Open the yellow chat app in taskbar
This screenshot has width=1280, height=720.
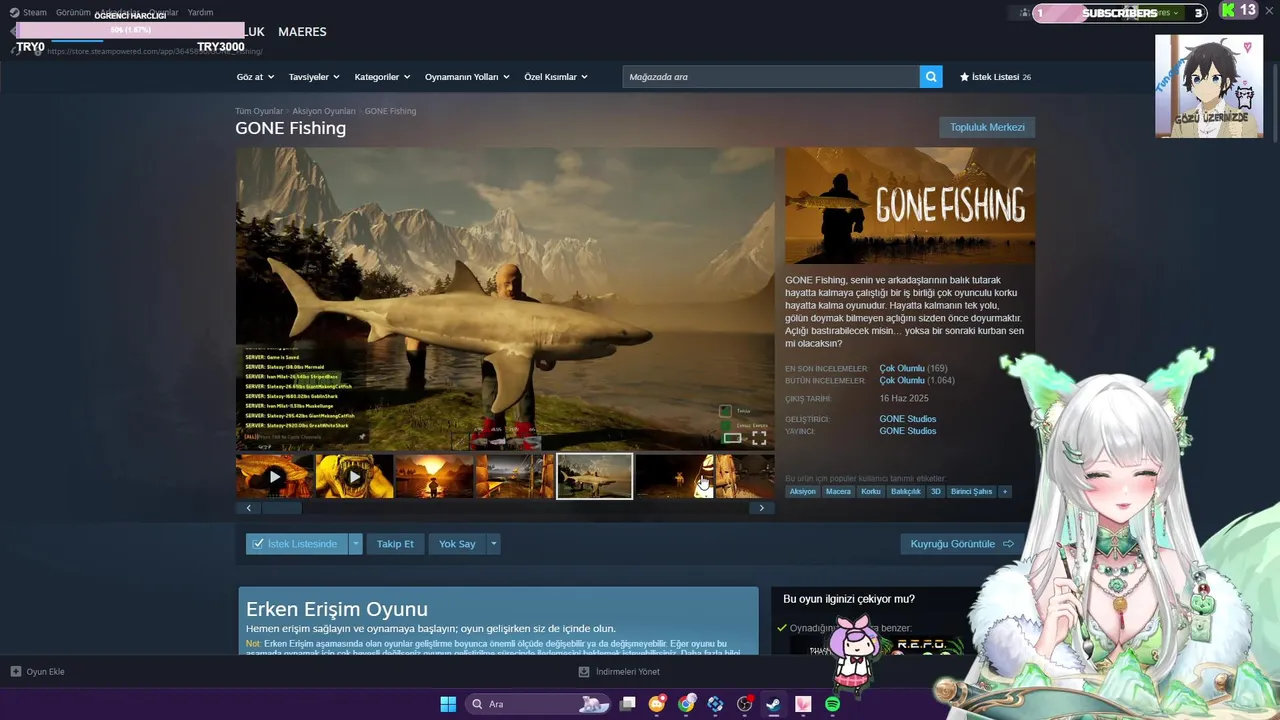[x=657, y=704]
